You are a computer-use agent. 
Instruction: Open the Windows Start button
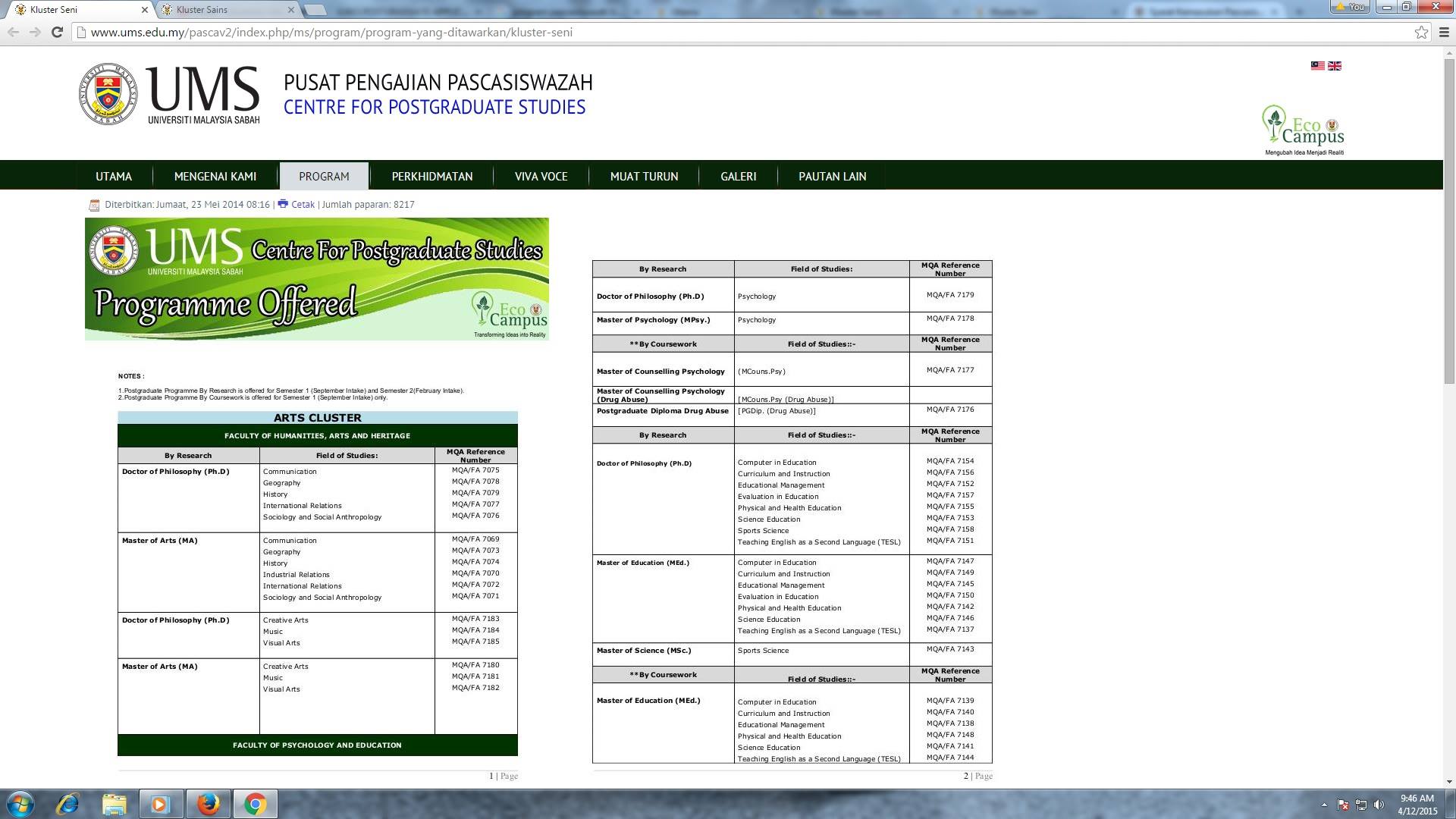pyautogui.click(x=20, y=804)
